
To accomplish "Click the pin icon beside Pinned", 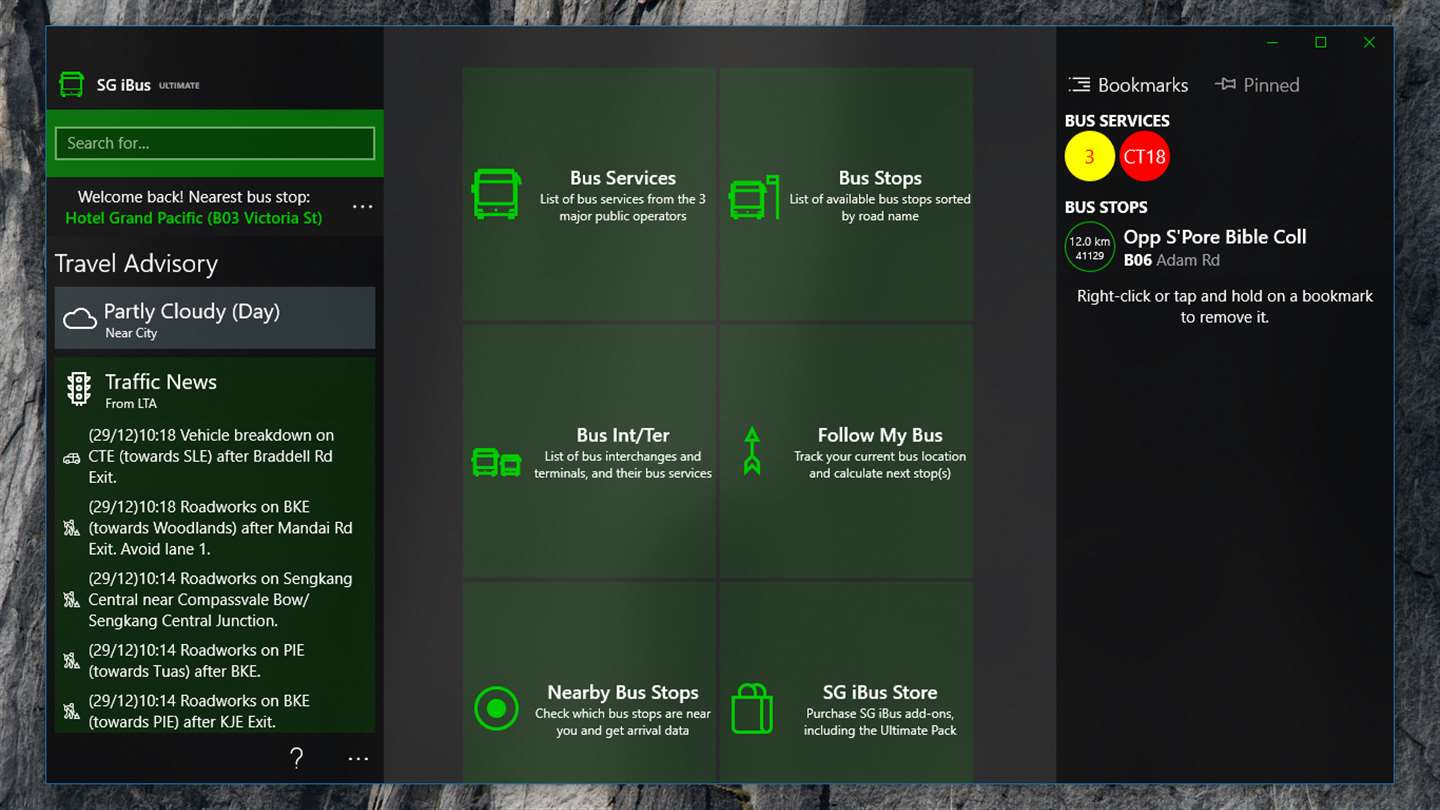I will click(x=1225, y=85).
